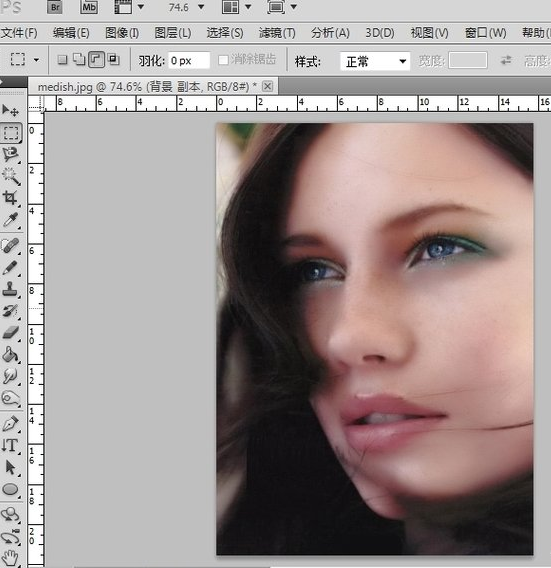The width and height of the screenshot is (551, 568).
Task: Open the 窗口(W) menu
Action: coord(485,33)
